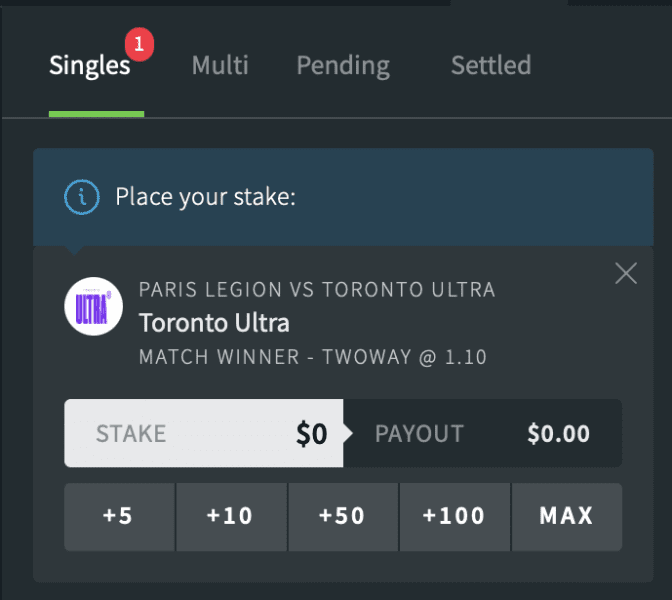Image resolution: width=672 pixels, height=600 pixels.
Task: Go to the Settled tab
Action: click(x=491, y=66)
